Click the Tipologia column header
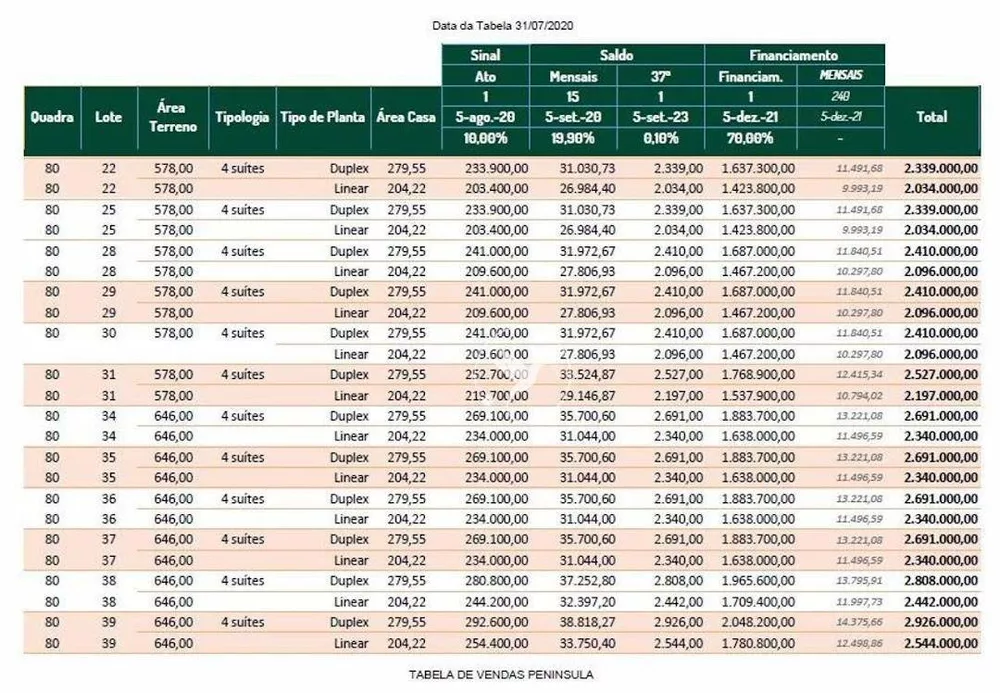Image resolution: width=1000 pixels, height=693 pixels. [242, 117]
